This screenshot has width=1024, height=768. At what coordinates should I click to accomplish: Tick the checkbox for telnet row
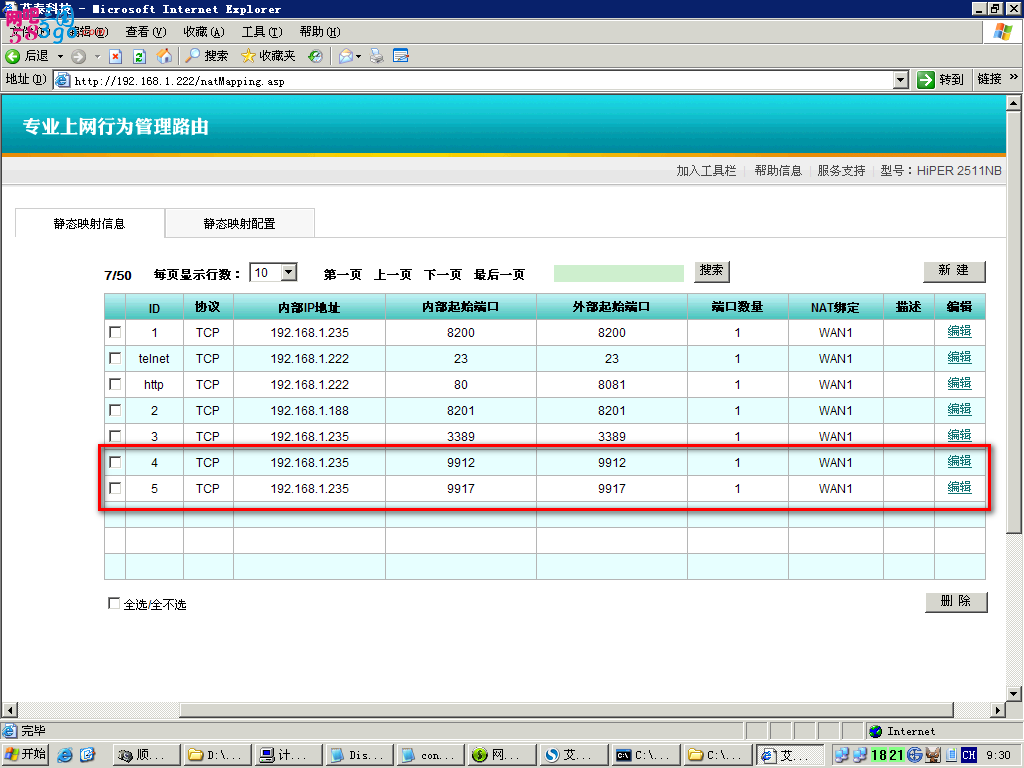[115, 358]
